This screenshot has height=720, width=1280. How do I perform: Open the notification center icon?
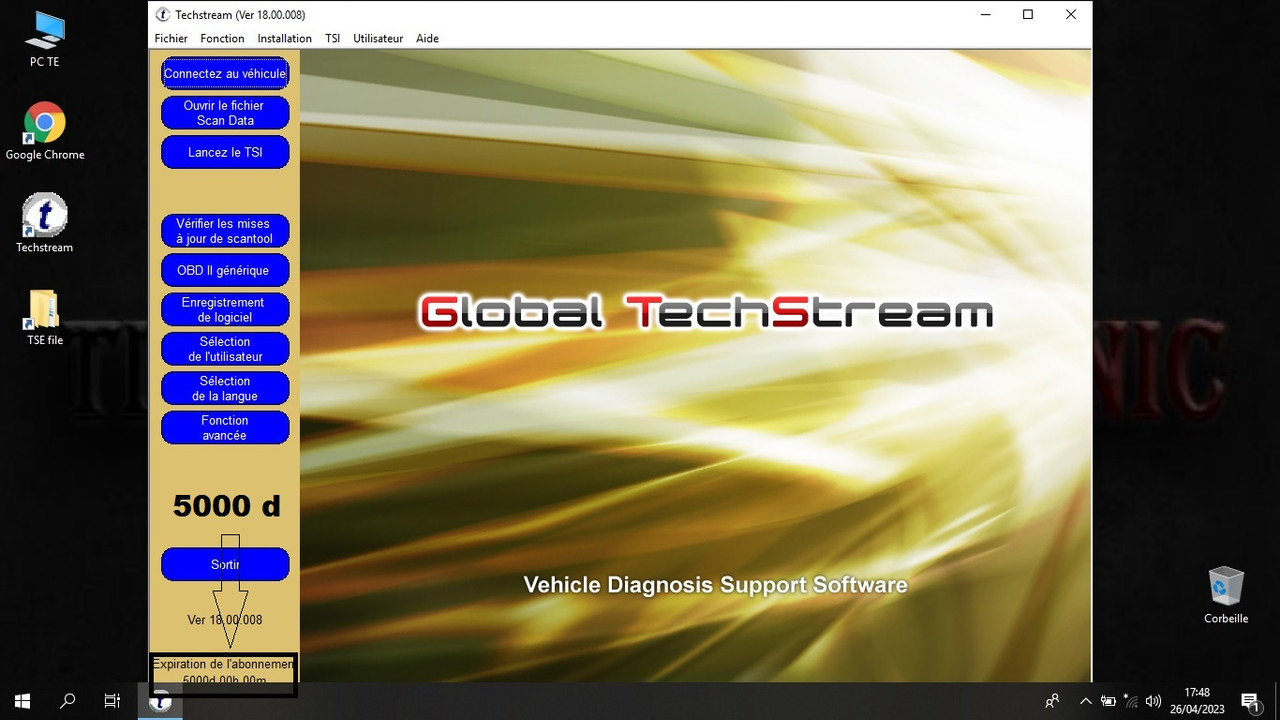[1250, 701]
